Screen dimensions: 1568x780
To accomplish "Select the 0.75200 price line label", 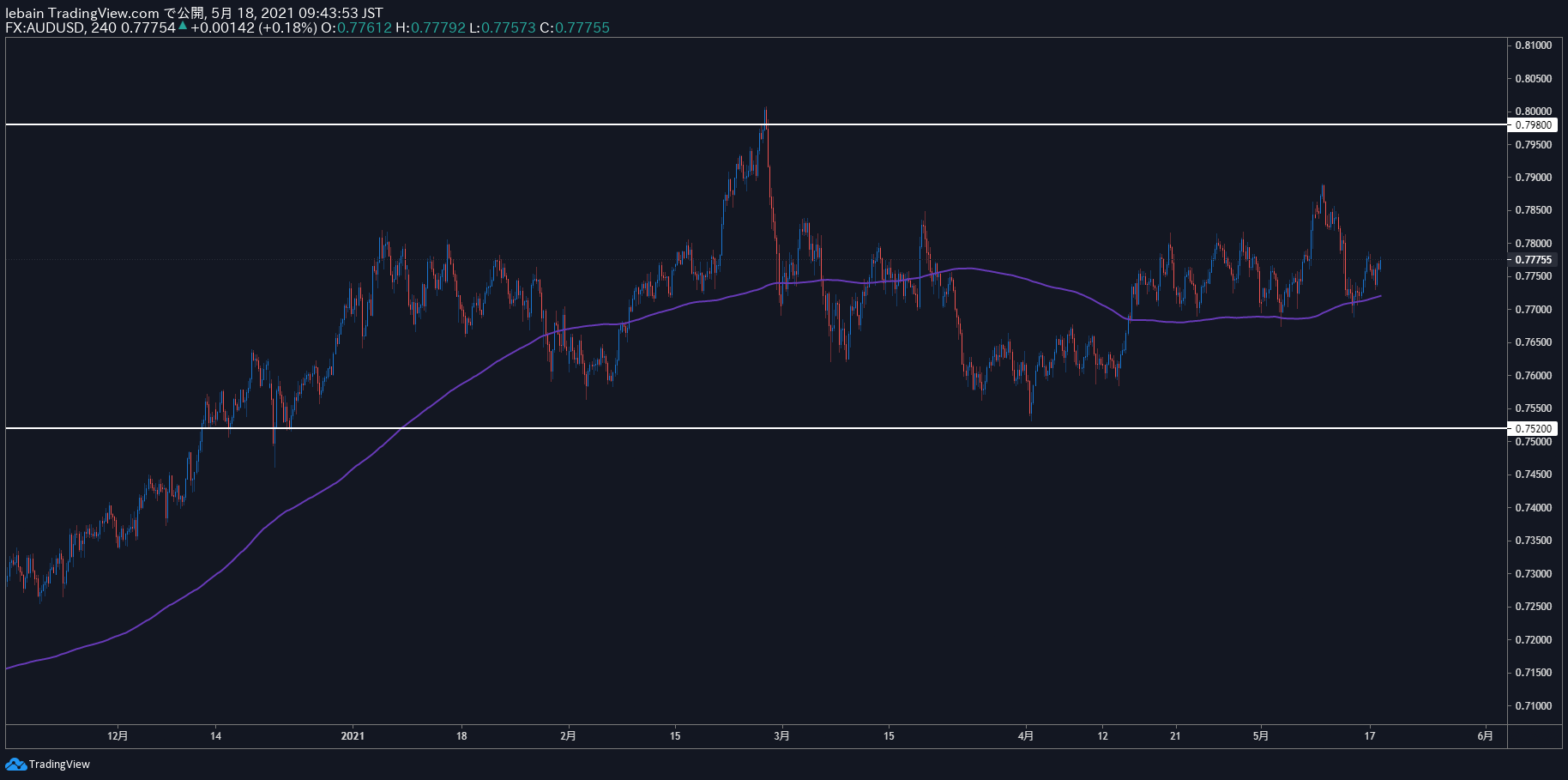I will coord(1534,428).
